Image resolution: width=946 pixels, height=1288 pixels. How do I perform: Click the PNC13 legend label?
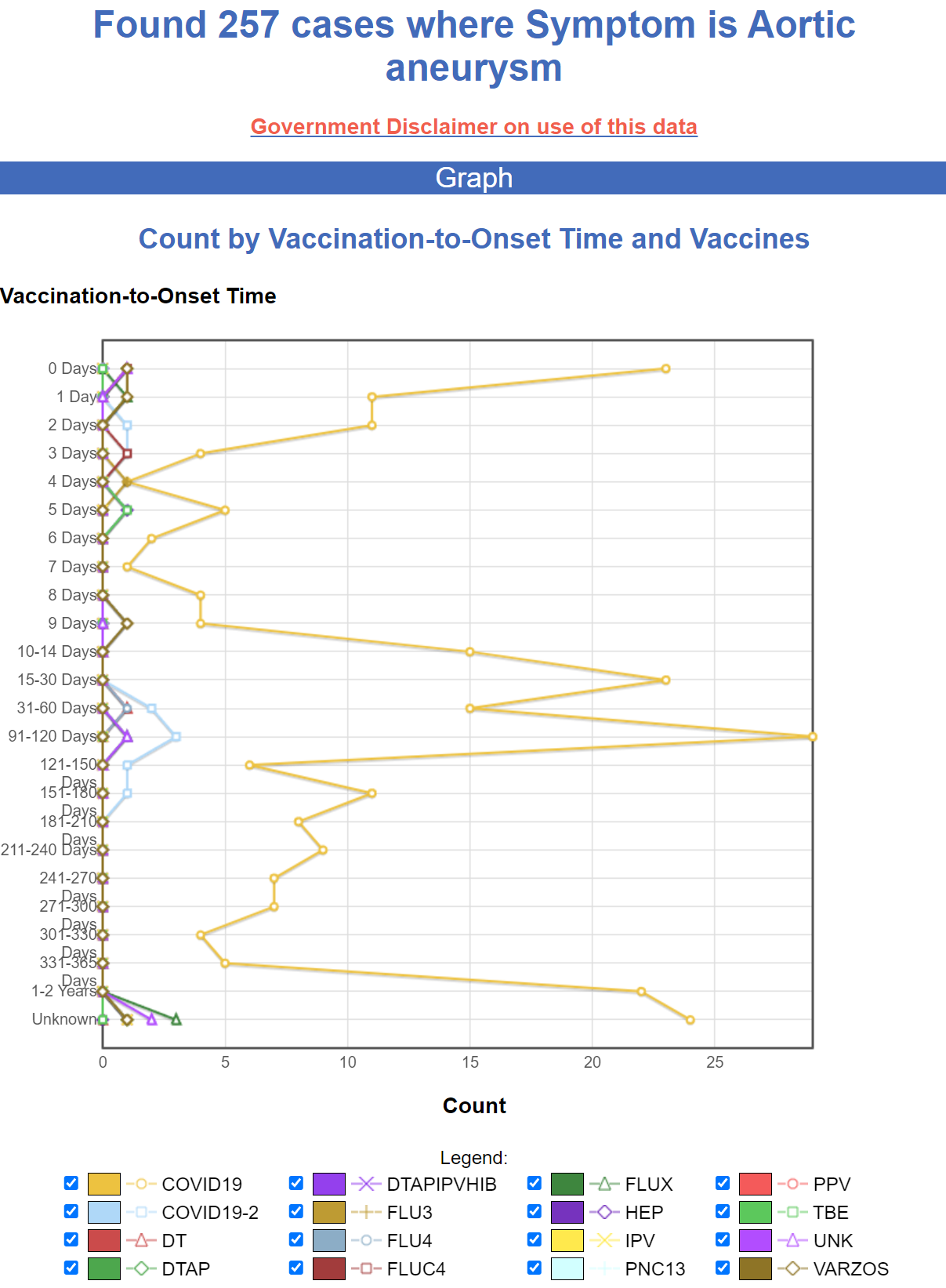point(654,1268)
